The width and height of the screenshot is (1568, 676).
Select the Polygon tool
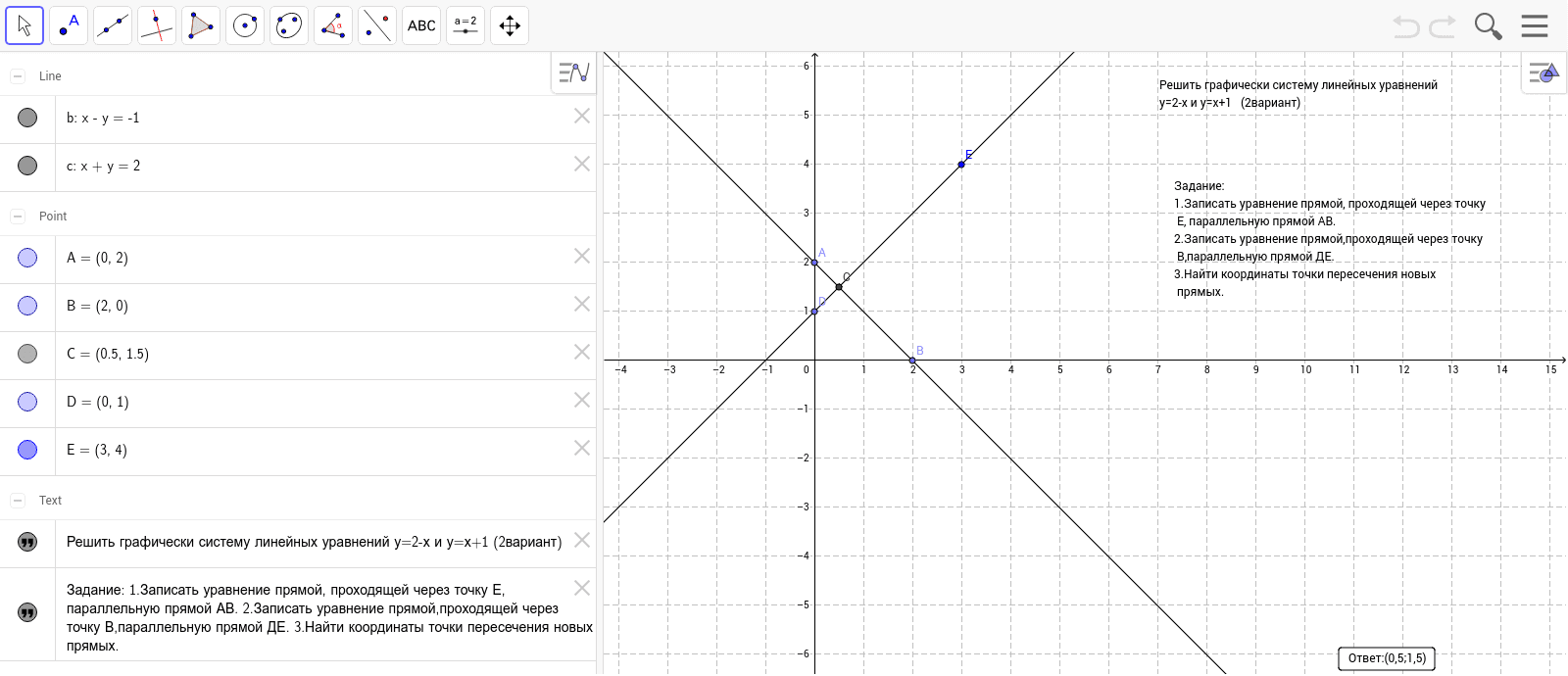(201, 25)
